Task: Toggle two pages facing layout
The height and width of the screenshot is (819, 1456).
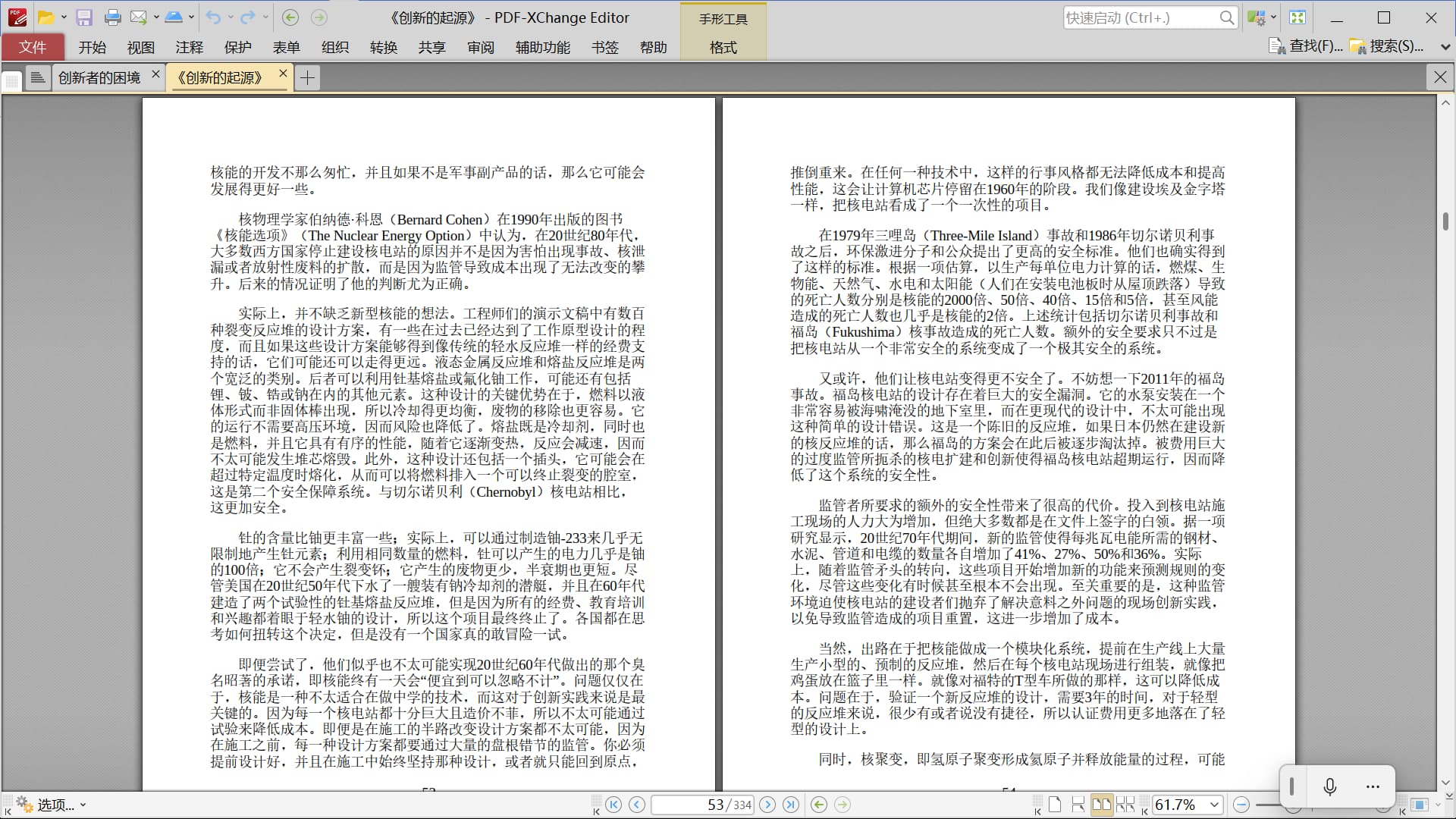Action: [x=1101, y=805]
